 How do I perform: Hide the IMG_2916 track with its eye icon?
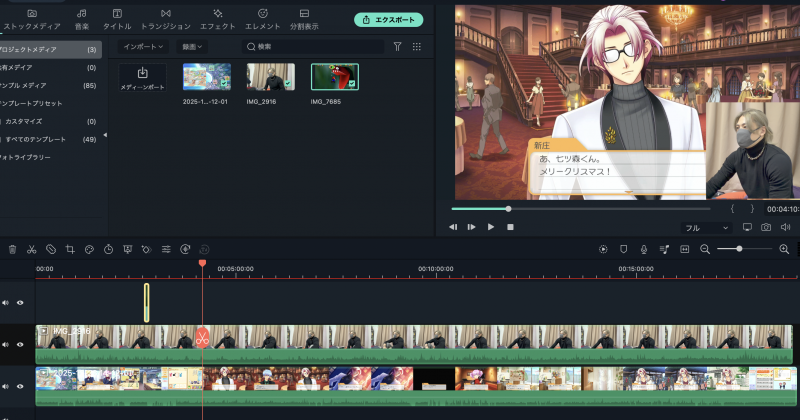click(x=20, y=344)
